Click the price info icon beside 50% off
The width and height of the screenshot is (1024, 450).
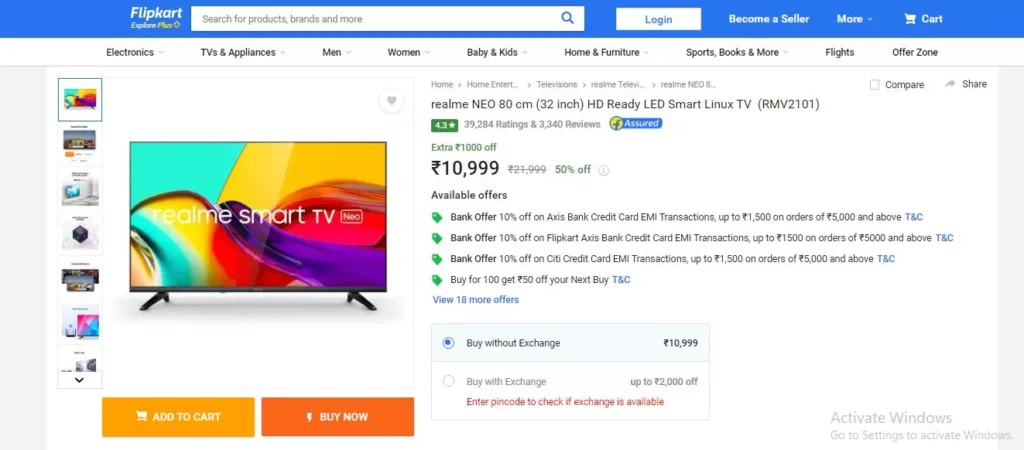click(603, 170)
